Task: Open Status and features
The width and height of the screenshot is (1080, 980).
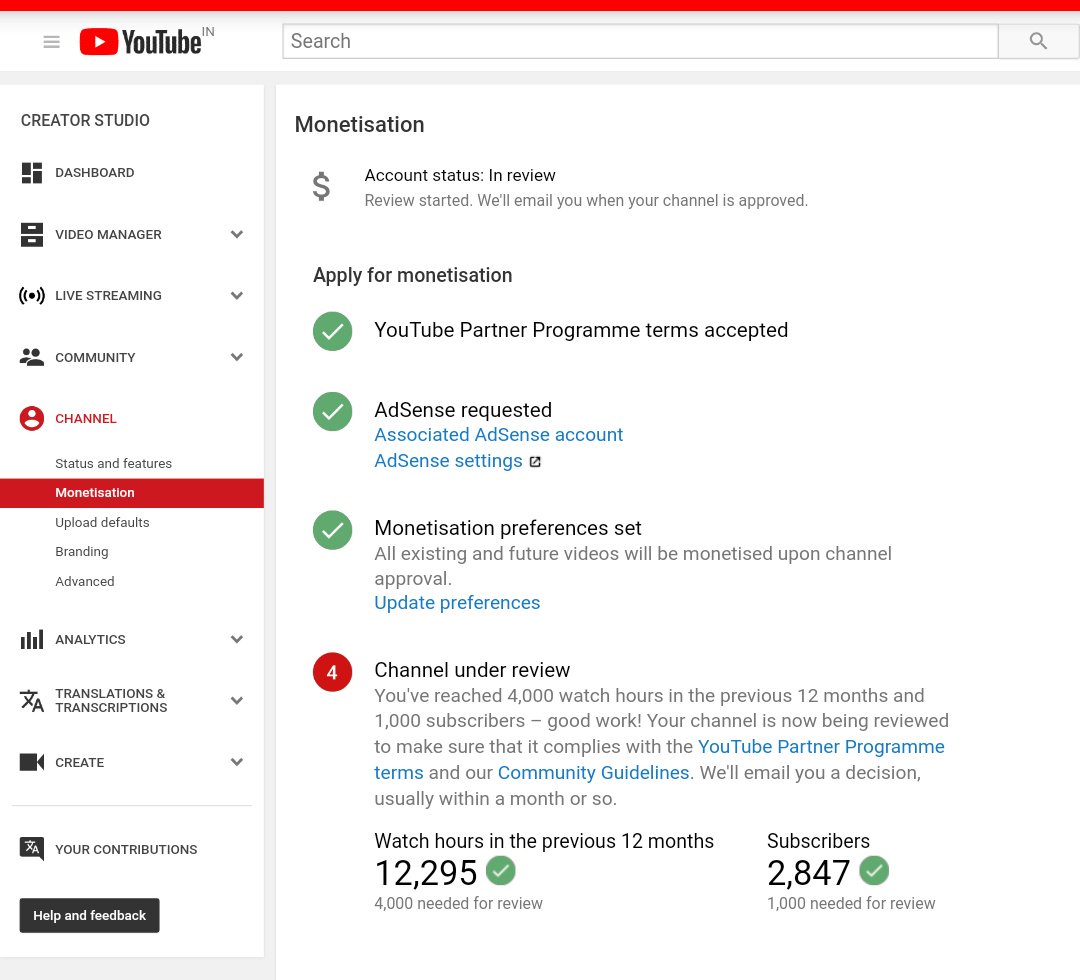Action: pyautogui.click(x=113, y=463)
